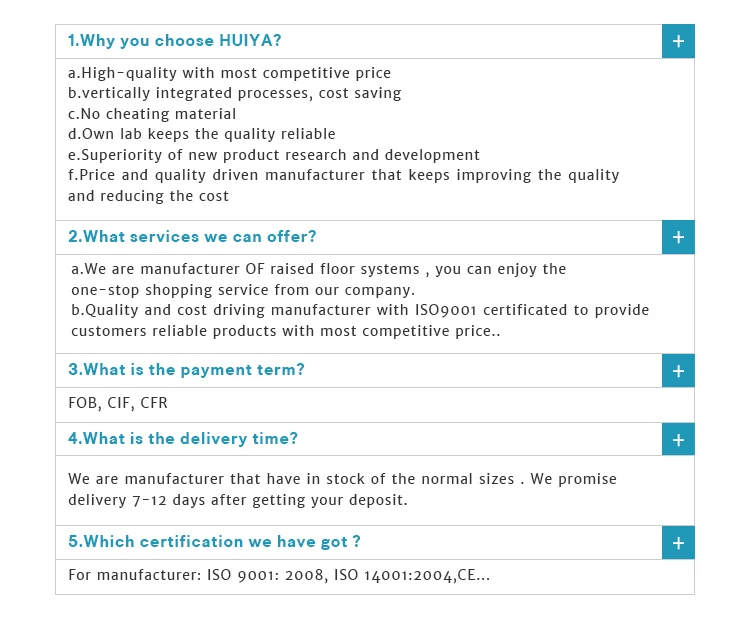Image resolution: width=750 pixels, height=622 pixels.
Task: Click the 'delivery 7-12 days' answer line
Action: [237, 500]
